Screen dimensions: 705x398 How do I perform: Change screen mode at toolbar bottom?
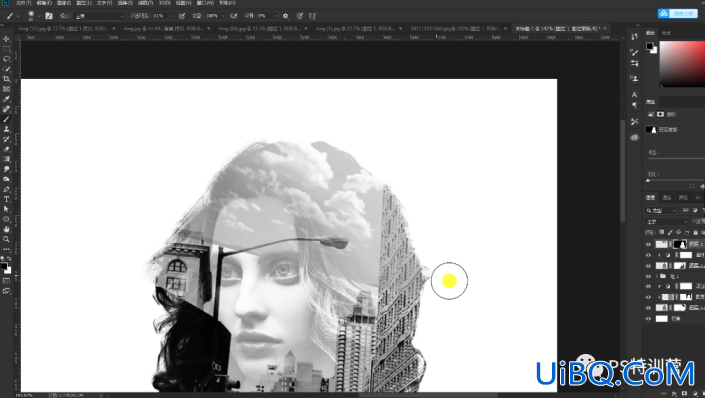coord(6,291)
